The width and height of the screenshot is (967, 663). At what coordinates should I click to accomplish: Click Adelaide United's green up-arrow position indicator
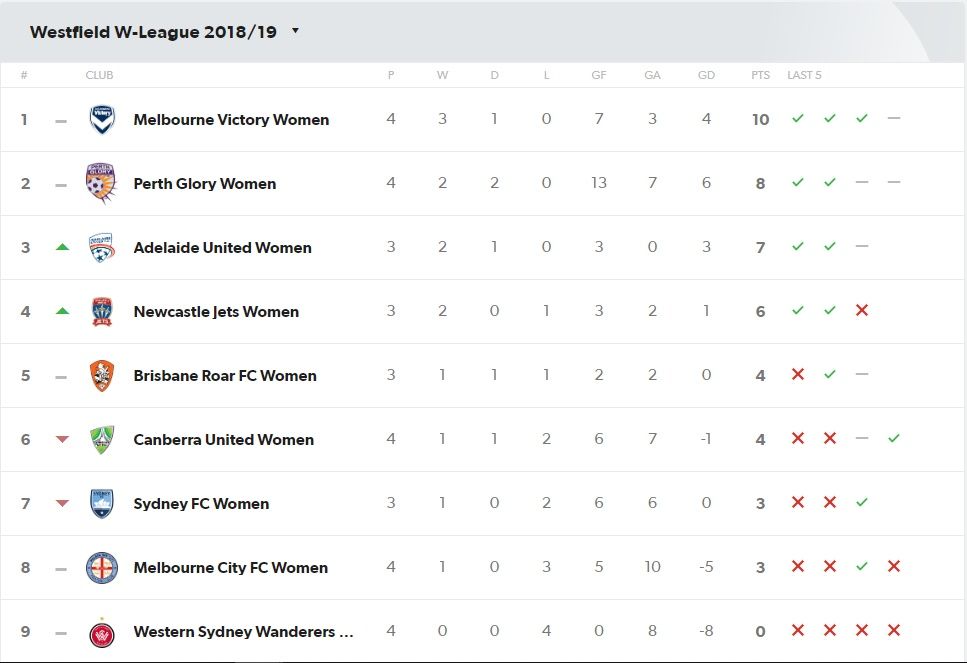click(62, 247)
